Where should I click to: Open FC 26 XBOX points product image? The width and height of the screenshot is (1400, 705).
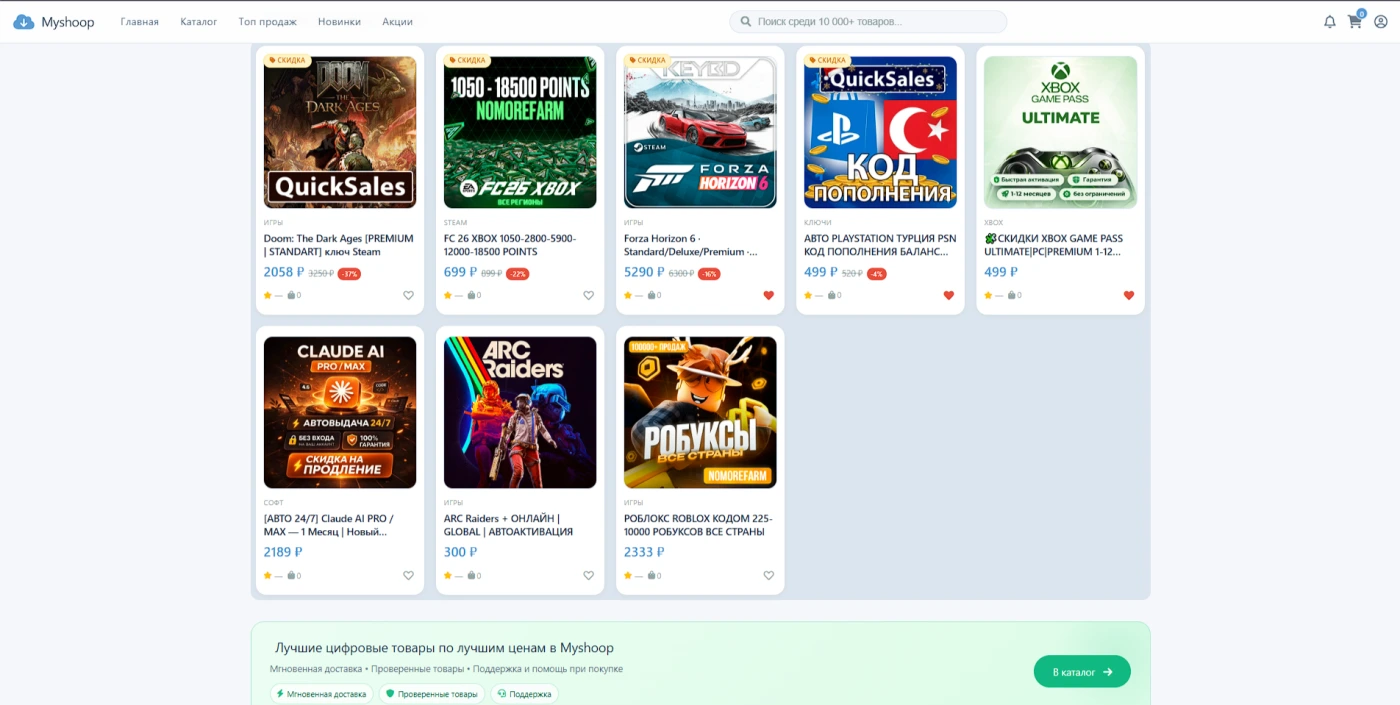520,132
